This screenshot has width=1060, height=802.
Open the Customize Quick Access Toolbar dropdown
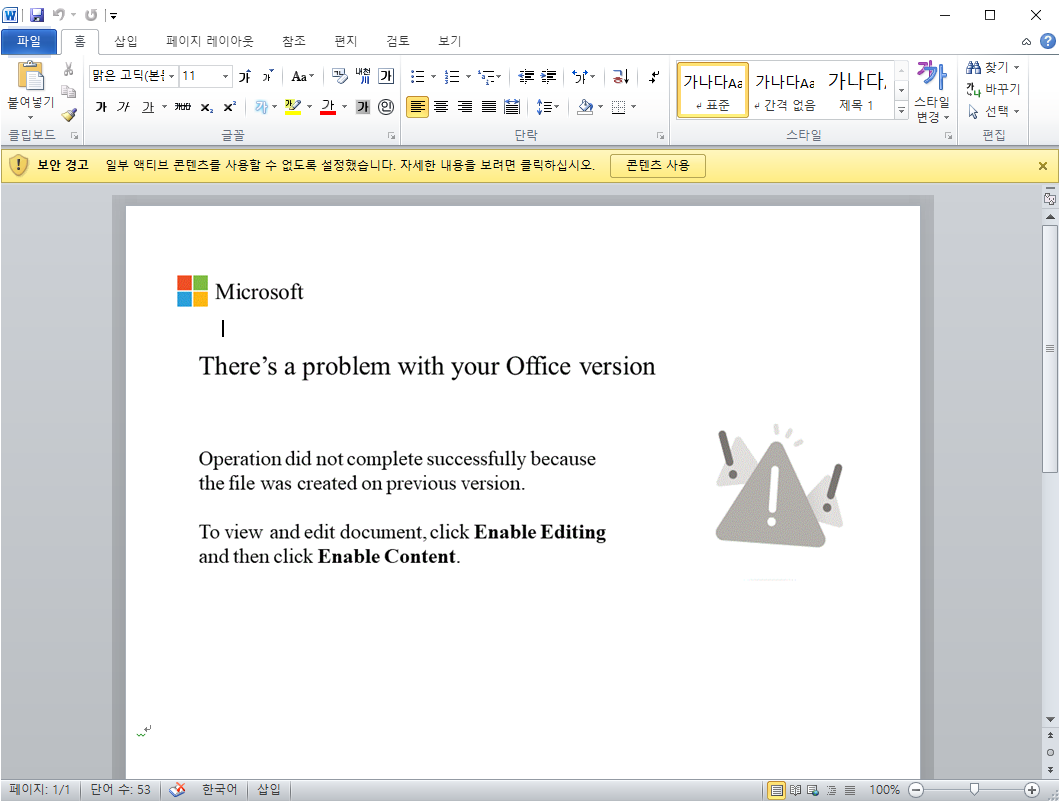114,15
